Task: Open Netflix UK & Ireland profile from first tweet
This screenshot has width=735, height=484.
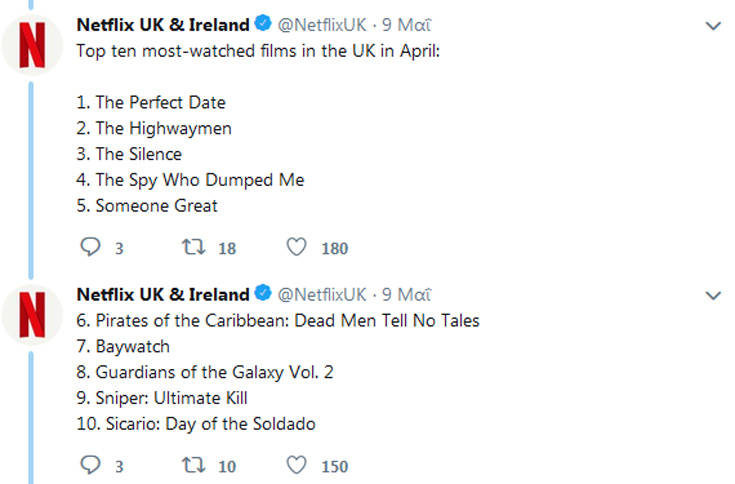Action: pyautogui.click(x=162, y=25)
